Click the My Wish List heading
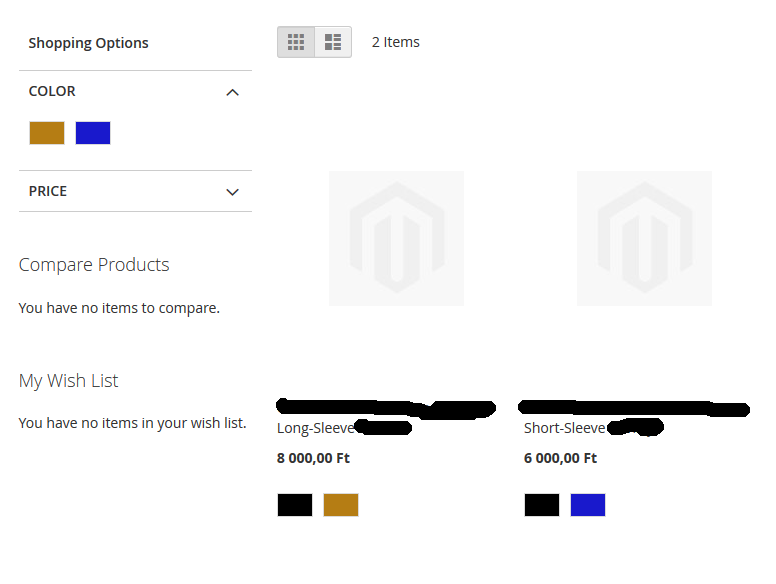 68,381
